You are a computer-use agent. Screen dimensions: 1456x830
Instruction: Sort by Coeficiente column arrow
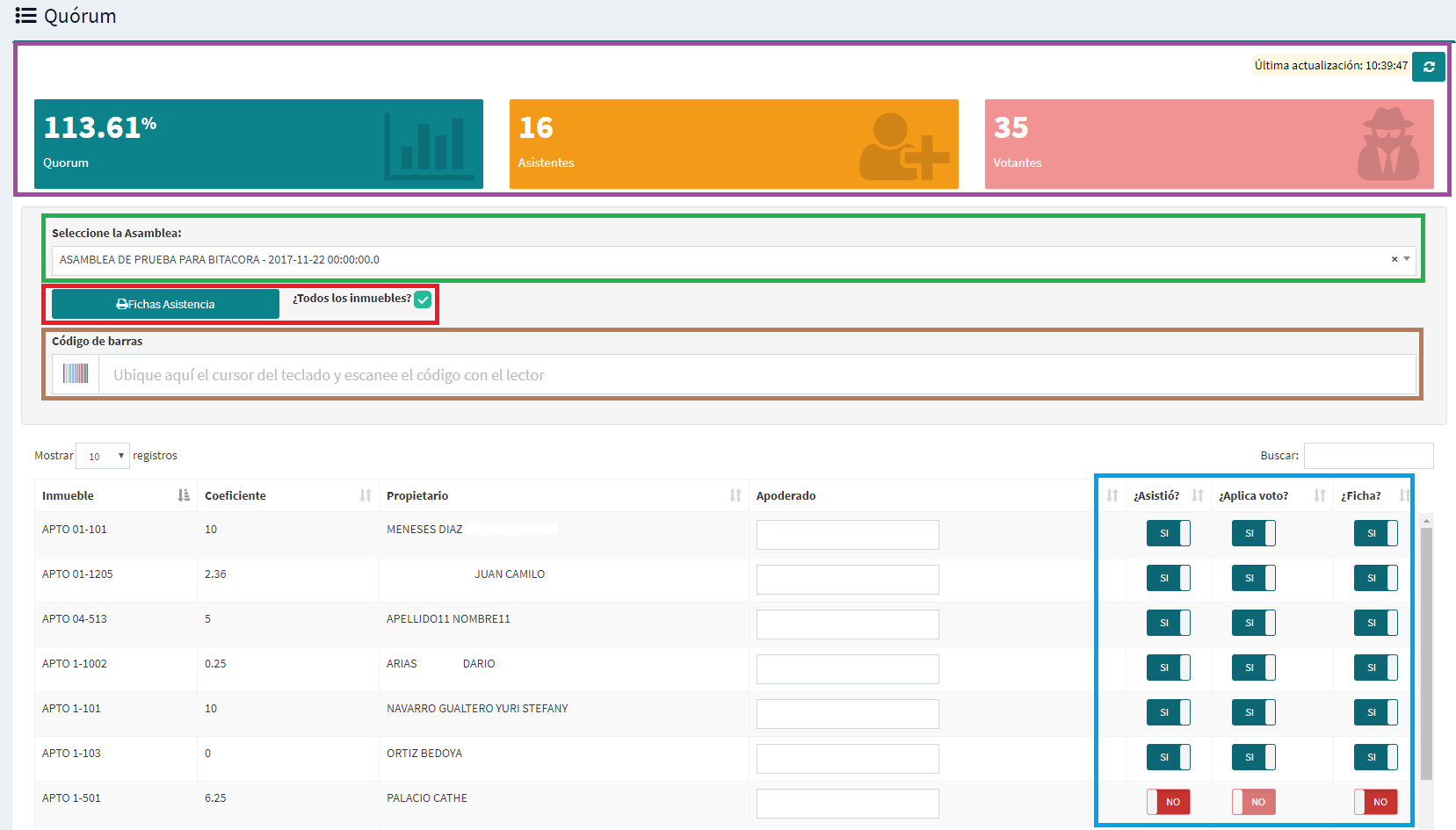click(x=366, y=495)
